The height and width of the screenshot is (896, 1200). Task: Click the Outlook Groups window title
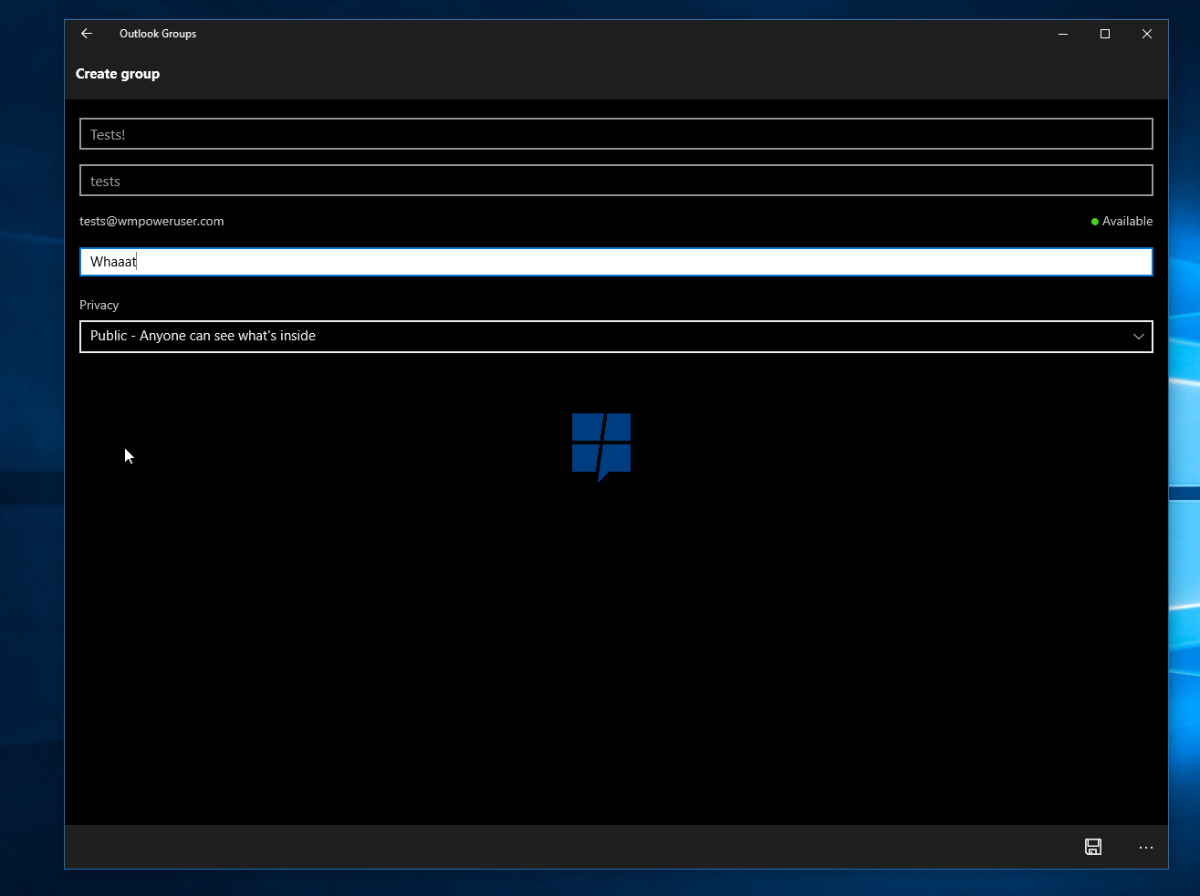point(158,34)
